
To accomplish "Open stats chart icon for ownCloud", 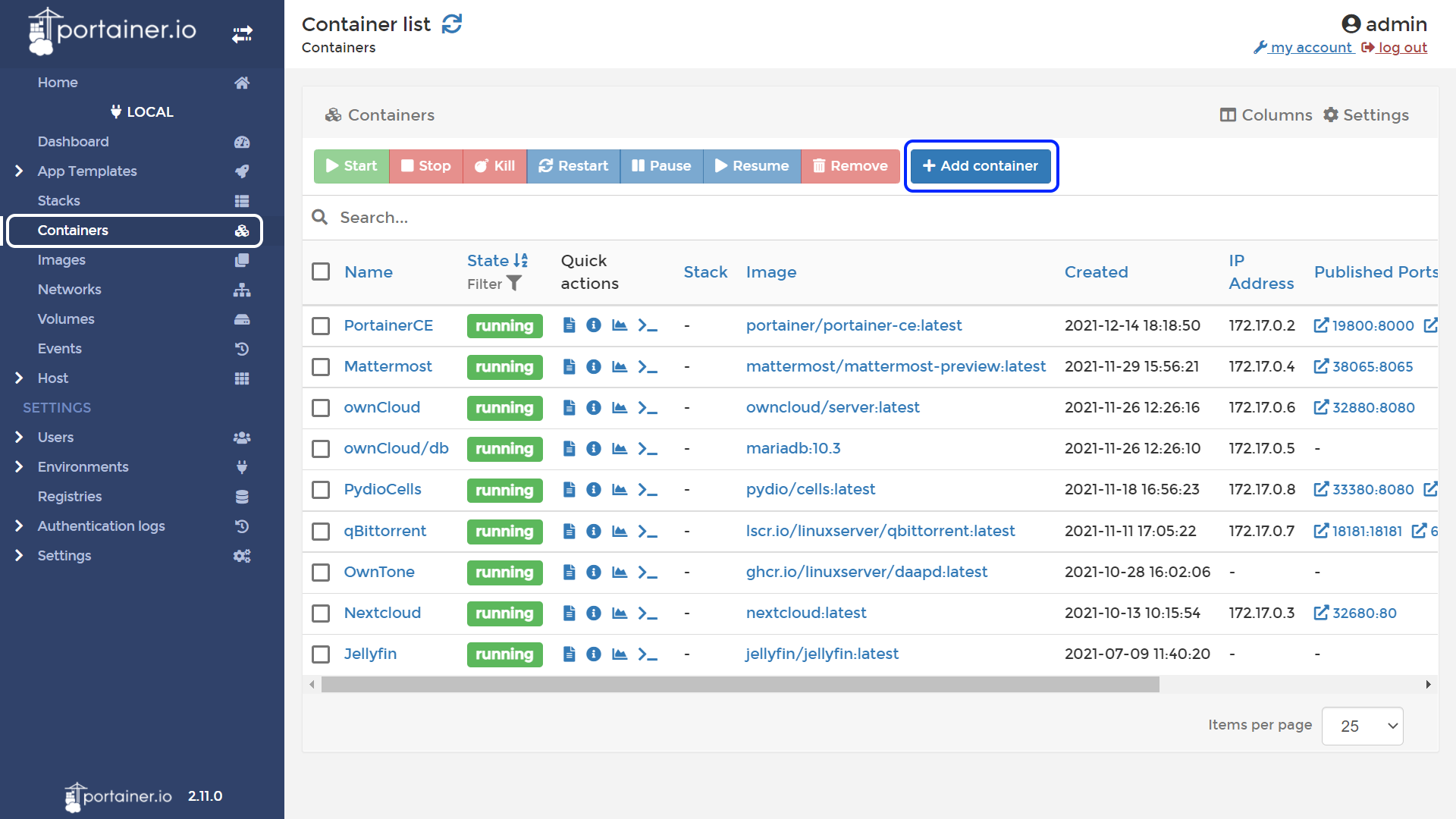I will pos(620,408).
